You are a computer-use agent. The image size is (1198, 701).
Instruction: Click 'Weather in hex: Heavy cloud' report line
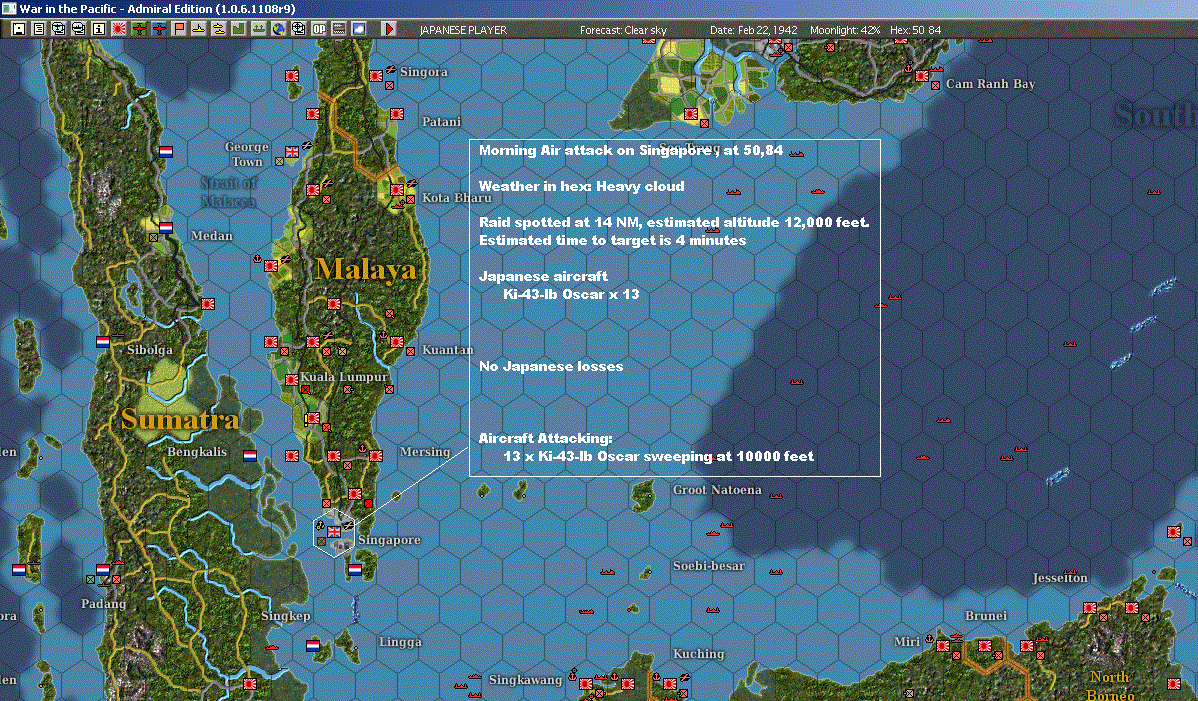pyautogui.click(x=581, y=186)
